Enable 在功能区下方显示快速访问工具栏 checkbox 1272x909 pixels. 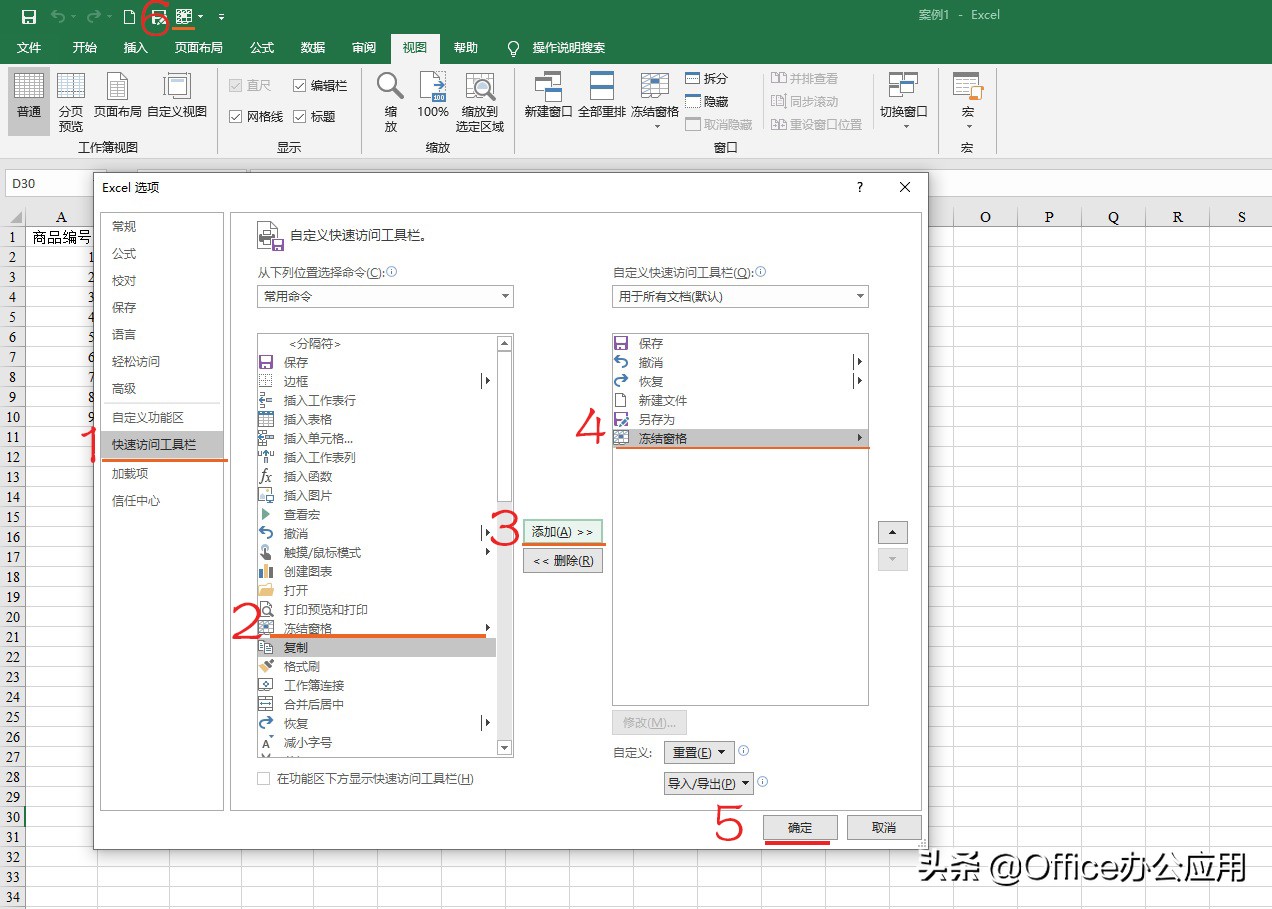(264, 778)
